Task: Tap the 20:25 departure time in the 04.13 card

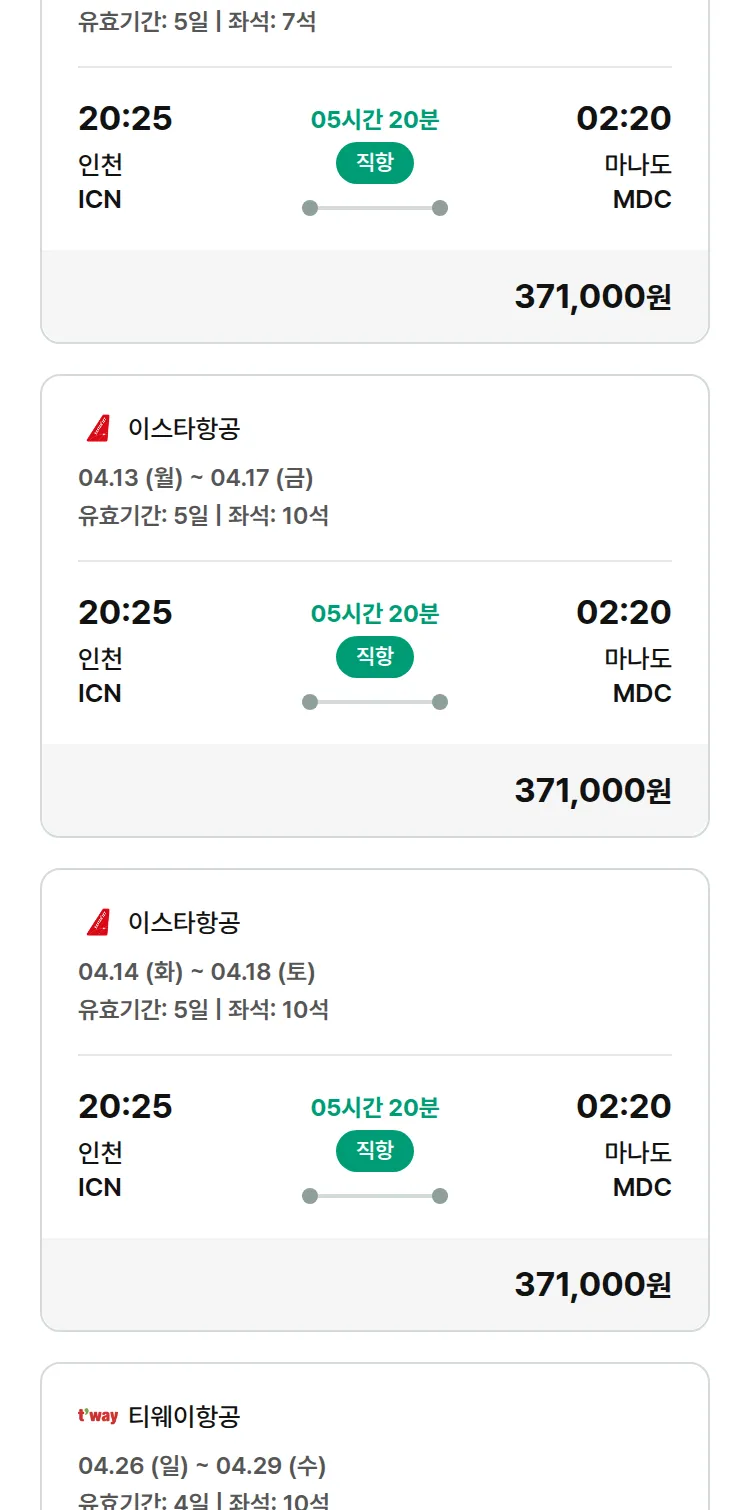Action: click(125, 612)
